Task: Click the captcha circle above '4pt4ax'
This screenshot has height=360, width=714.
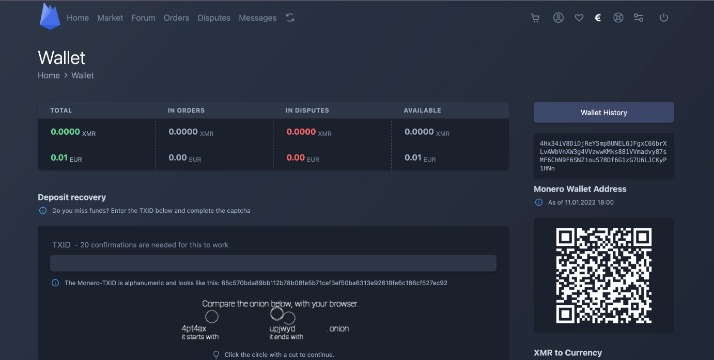Action: (211, 316)
